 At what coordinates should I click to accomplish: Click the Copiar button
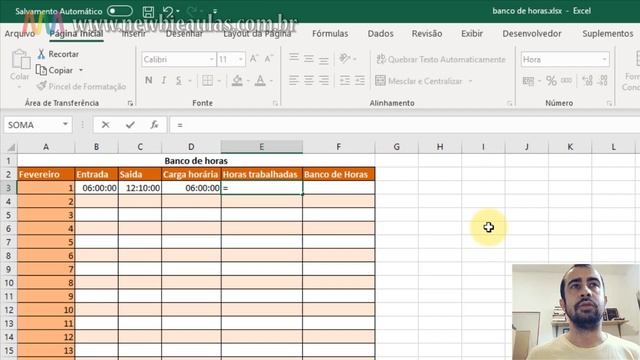55,70
